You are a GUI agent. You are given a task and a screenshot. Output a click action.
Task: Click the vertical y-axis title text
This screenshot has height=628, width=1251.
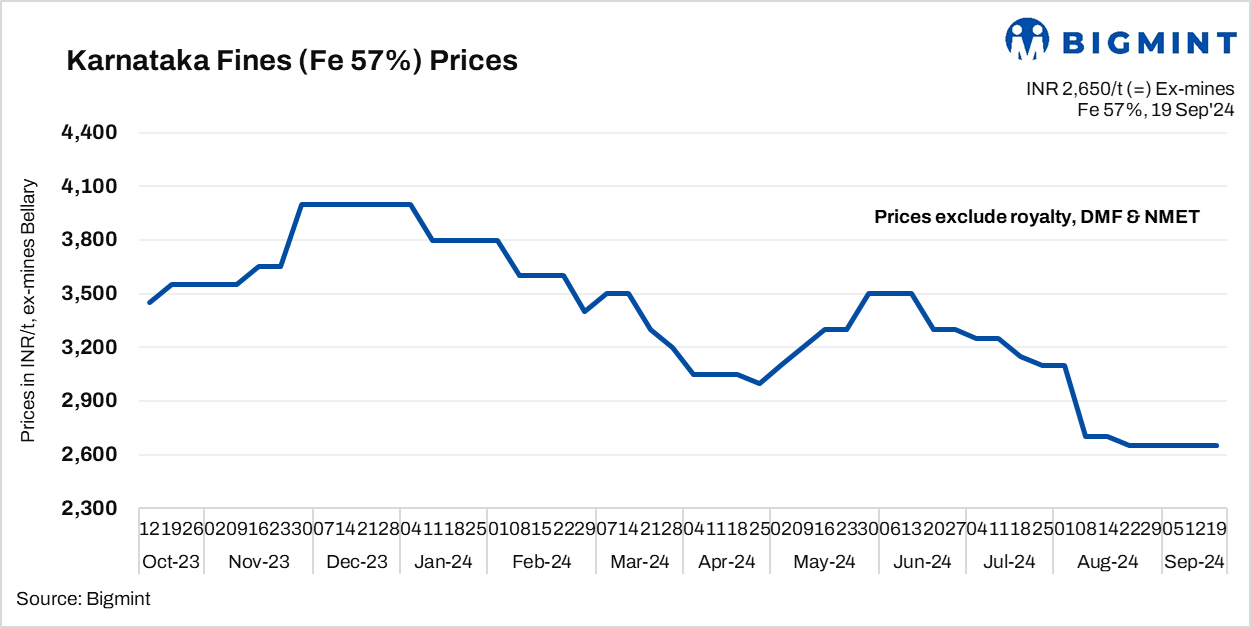(29, 312)
